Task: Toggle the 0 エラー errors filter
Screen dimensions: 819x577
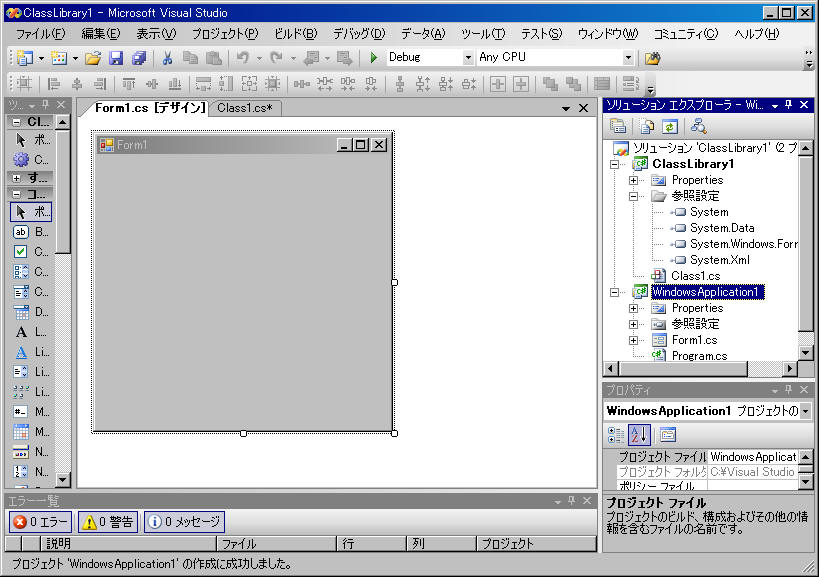Action: [40, 521]
